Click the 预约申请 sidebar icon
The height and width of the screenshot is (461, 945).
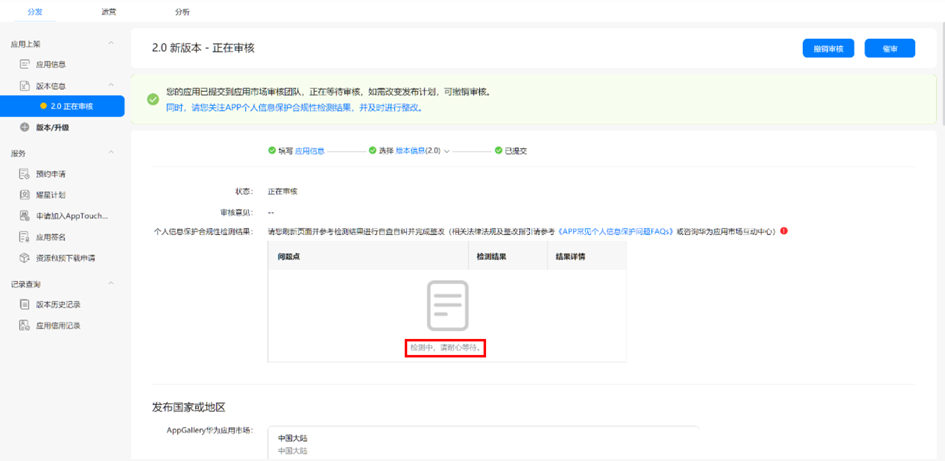pyautogui.click(x=26, y=174)
